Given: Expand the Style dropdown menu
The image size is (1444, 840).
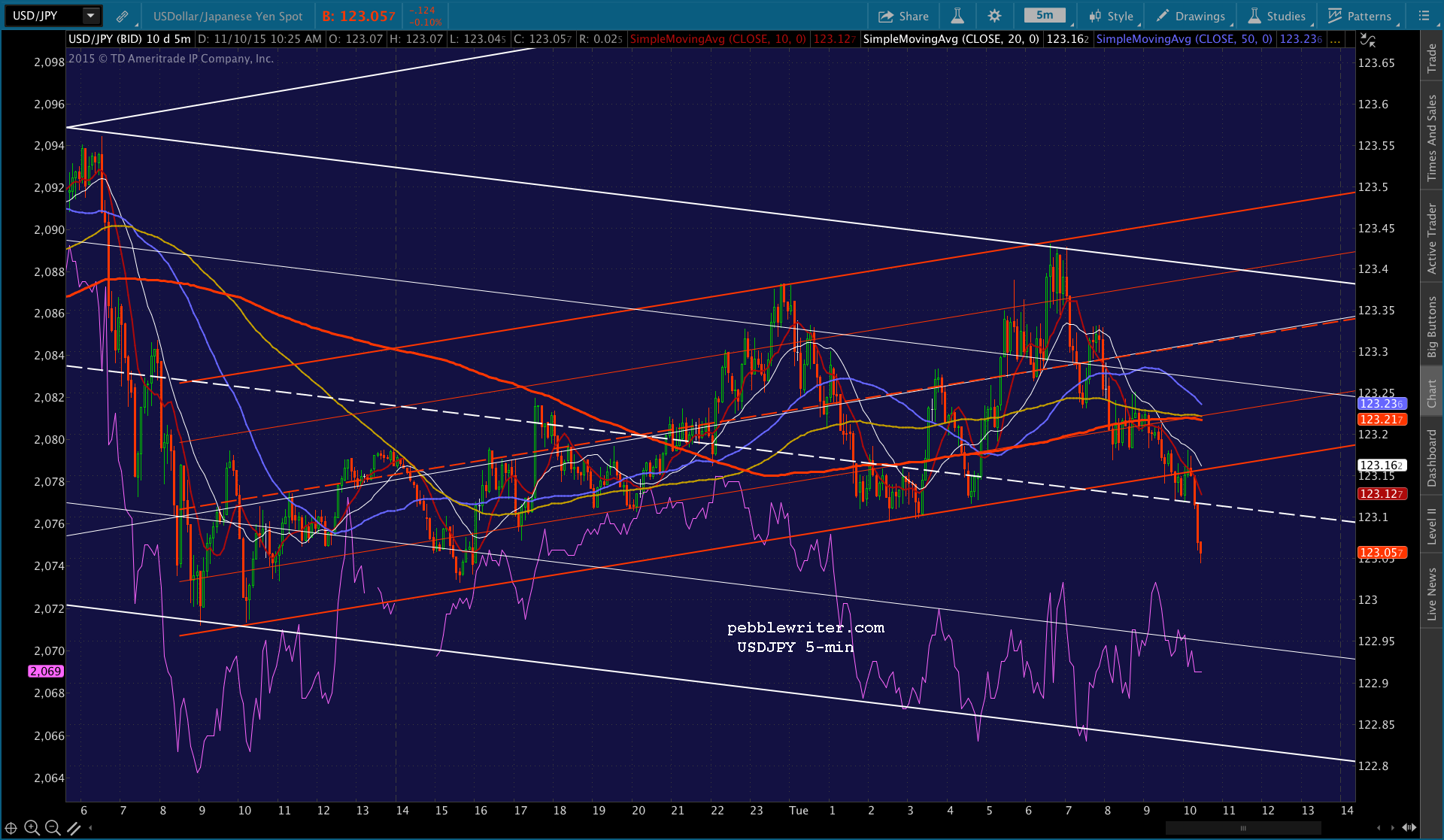Looking at the screenshot, I should [1112, 16].
